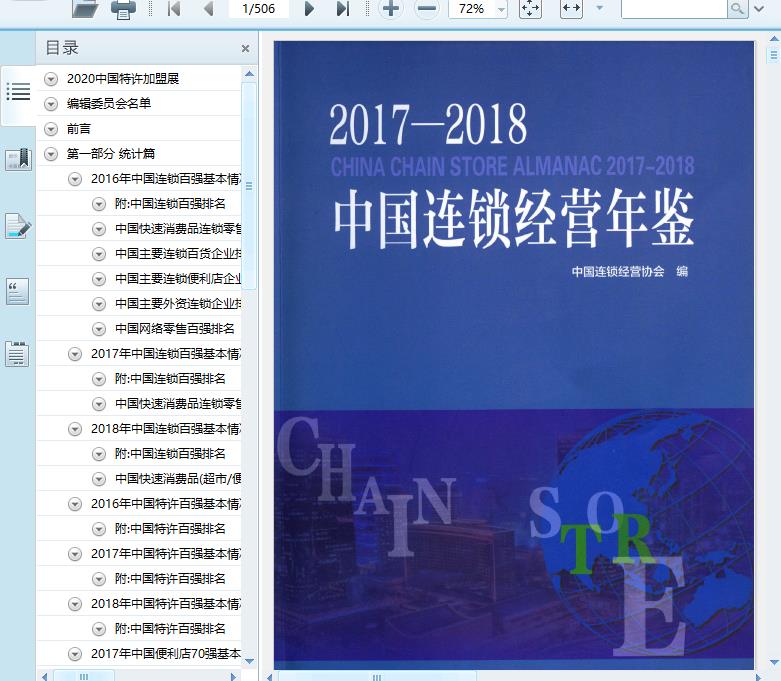Go to the previous page
781x681 pixels.
point(209,8)
